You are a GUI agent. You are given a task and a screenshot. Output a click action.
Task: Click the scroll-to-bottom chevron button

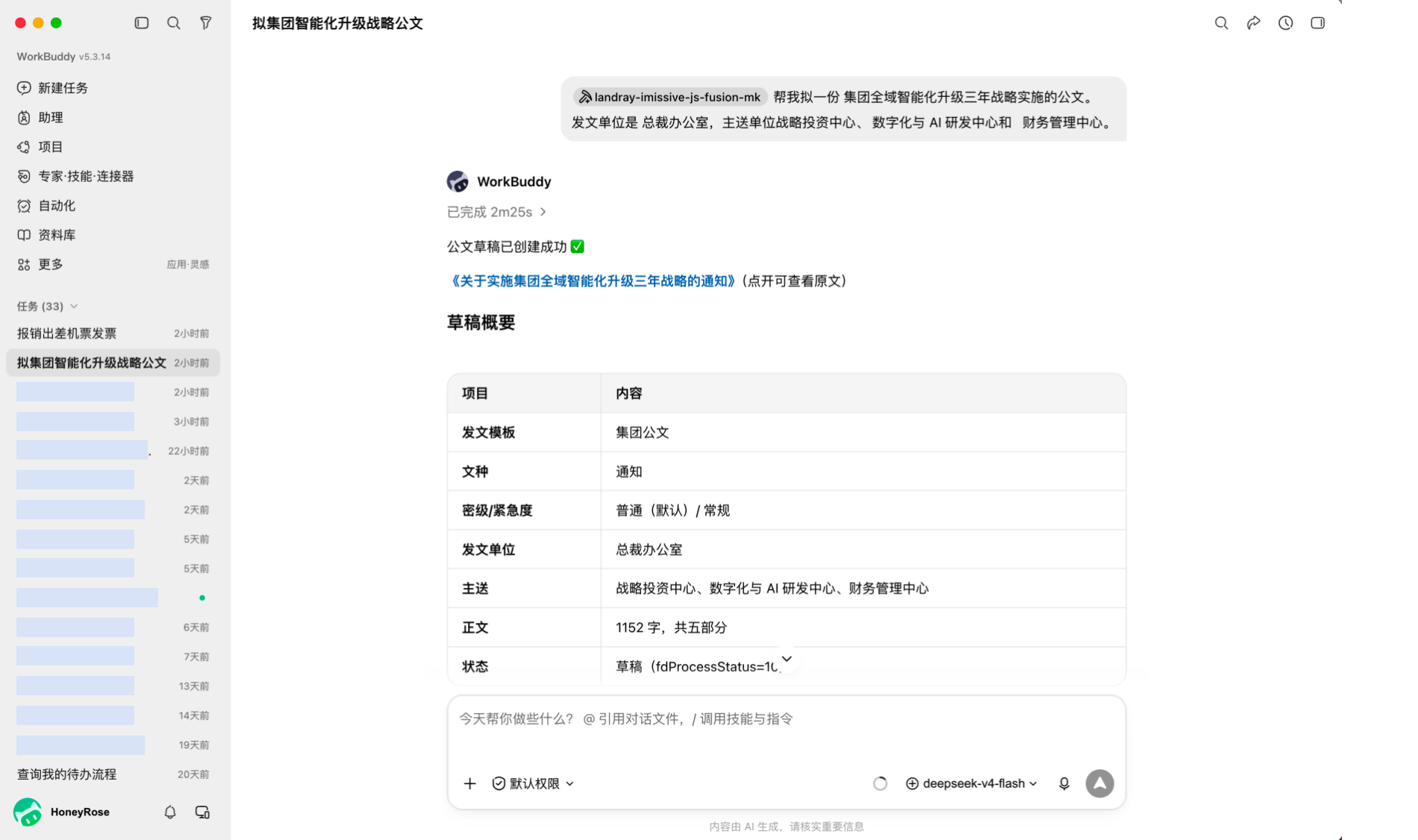coord(787,659)
